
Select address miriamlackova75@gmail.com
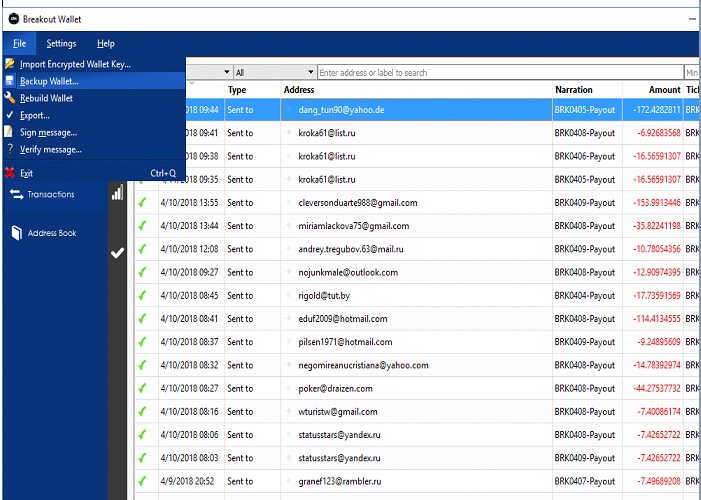[x=354, y=226]
